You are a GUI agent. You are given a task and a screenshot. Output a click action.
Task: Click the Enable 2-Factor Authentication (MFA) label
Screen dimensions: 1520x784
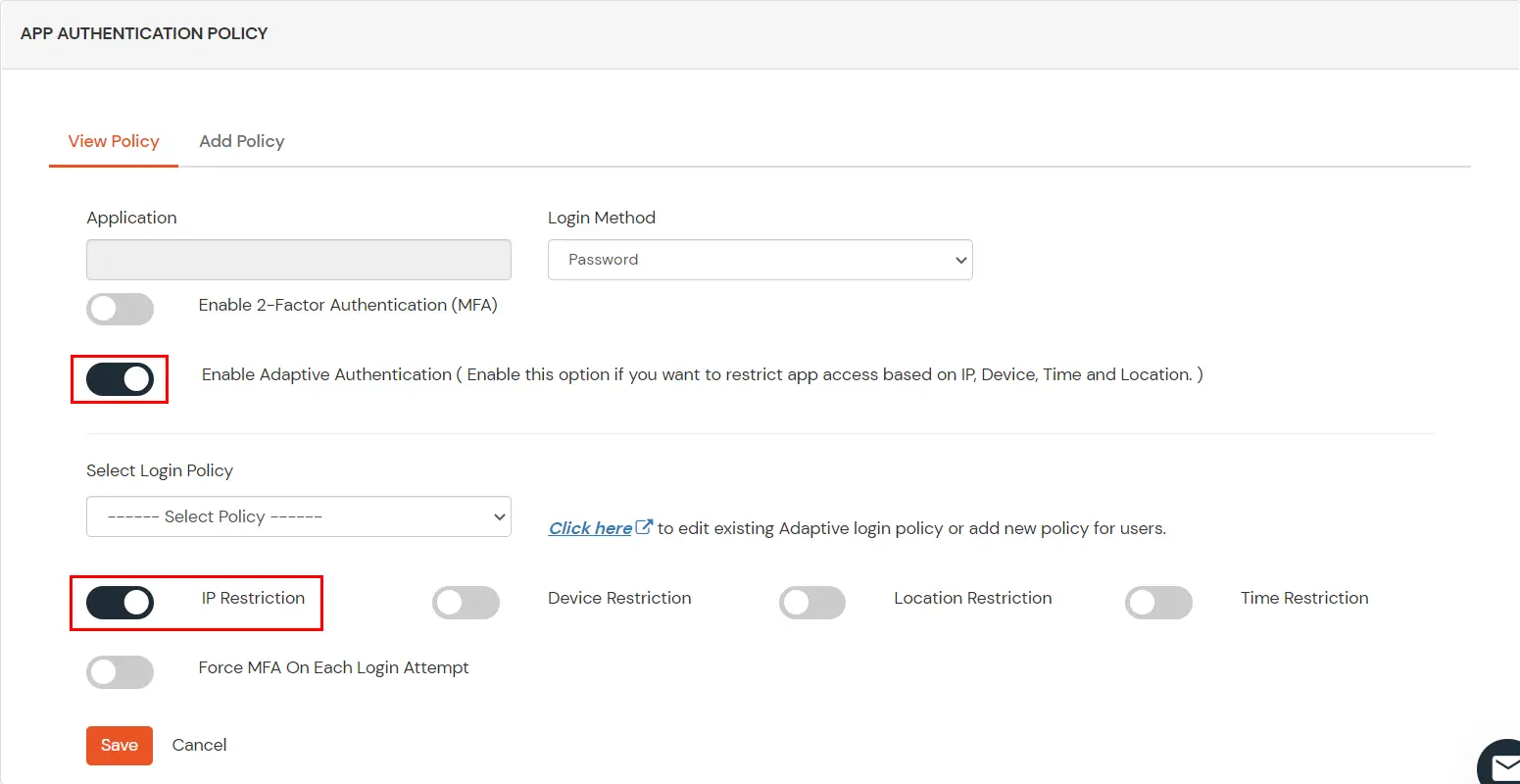coord(348,305)
